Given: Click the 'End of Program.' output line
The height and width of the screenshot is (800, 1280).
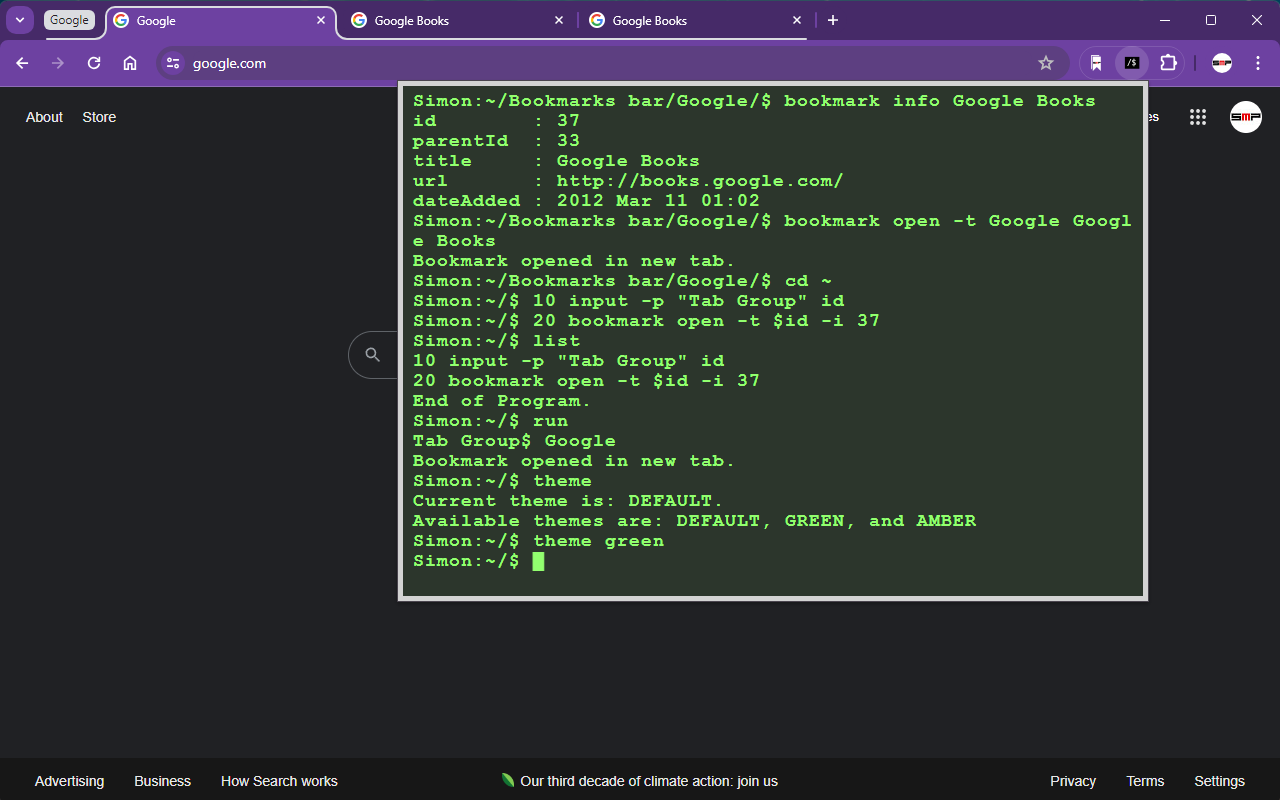Looking at the screenshot, I should click(502, 401).
